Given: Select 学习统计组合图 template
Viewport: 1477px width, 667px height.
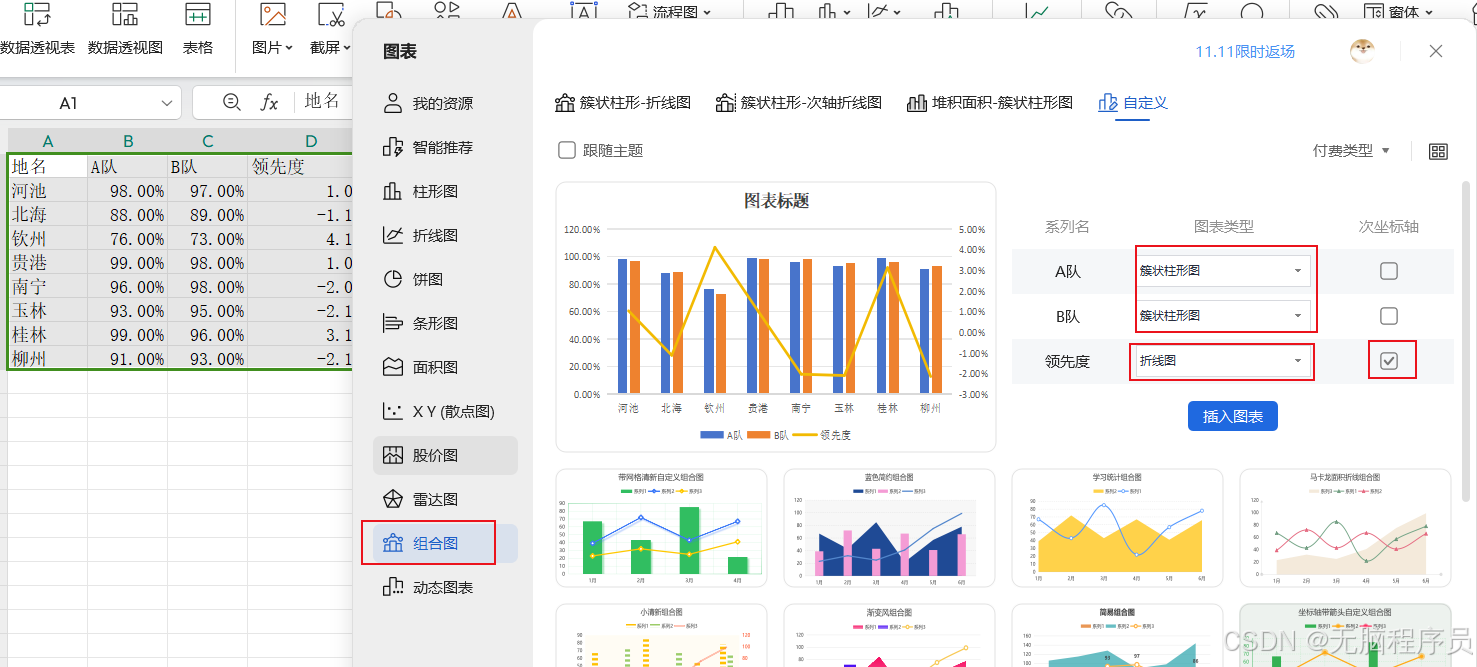Looking at the screenshot, I should pyautogui.click(x=1117, y=528).
